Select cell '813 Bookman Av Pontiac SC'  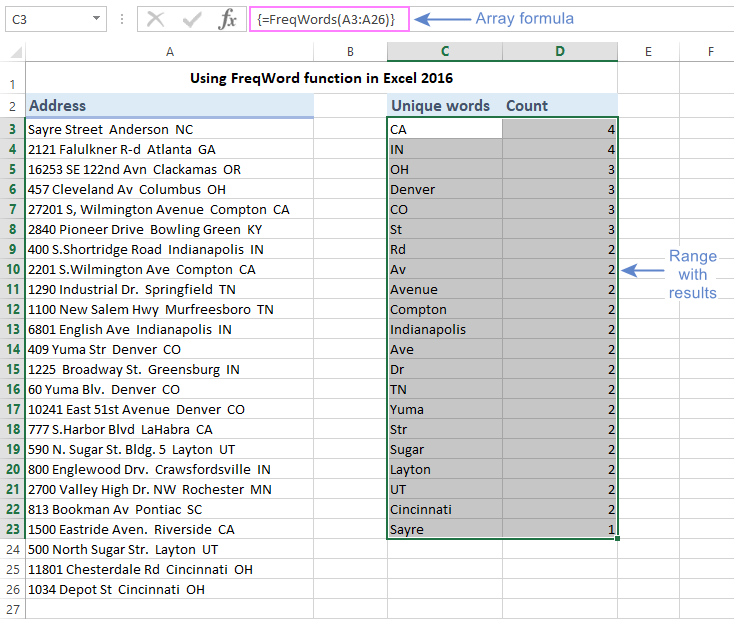(169, 509)
